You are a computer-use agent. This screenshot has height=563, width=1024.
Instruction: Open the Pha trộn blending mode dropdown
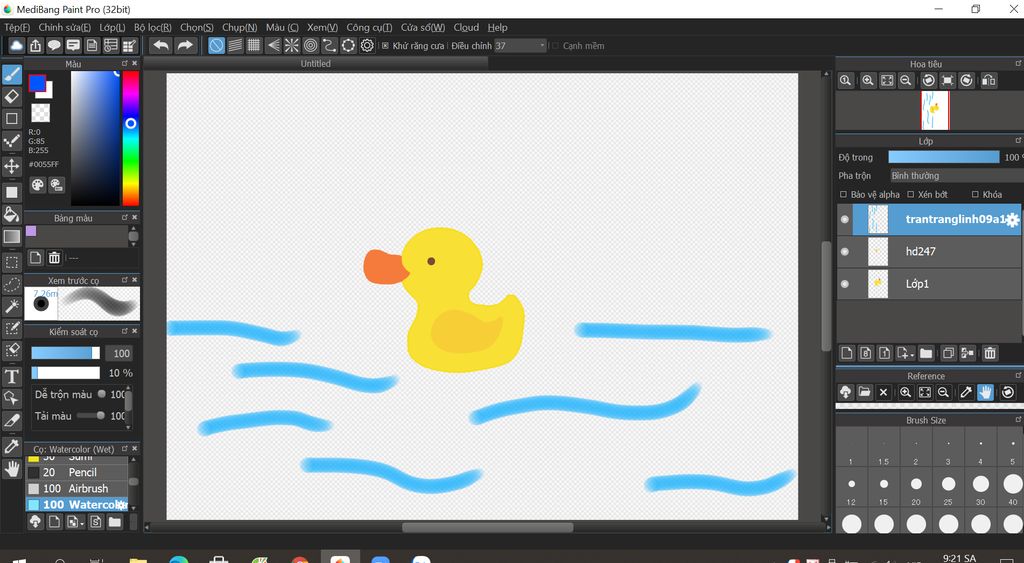(x=956, y=176)
